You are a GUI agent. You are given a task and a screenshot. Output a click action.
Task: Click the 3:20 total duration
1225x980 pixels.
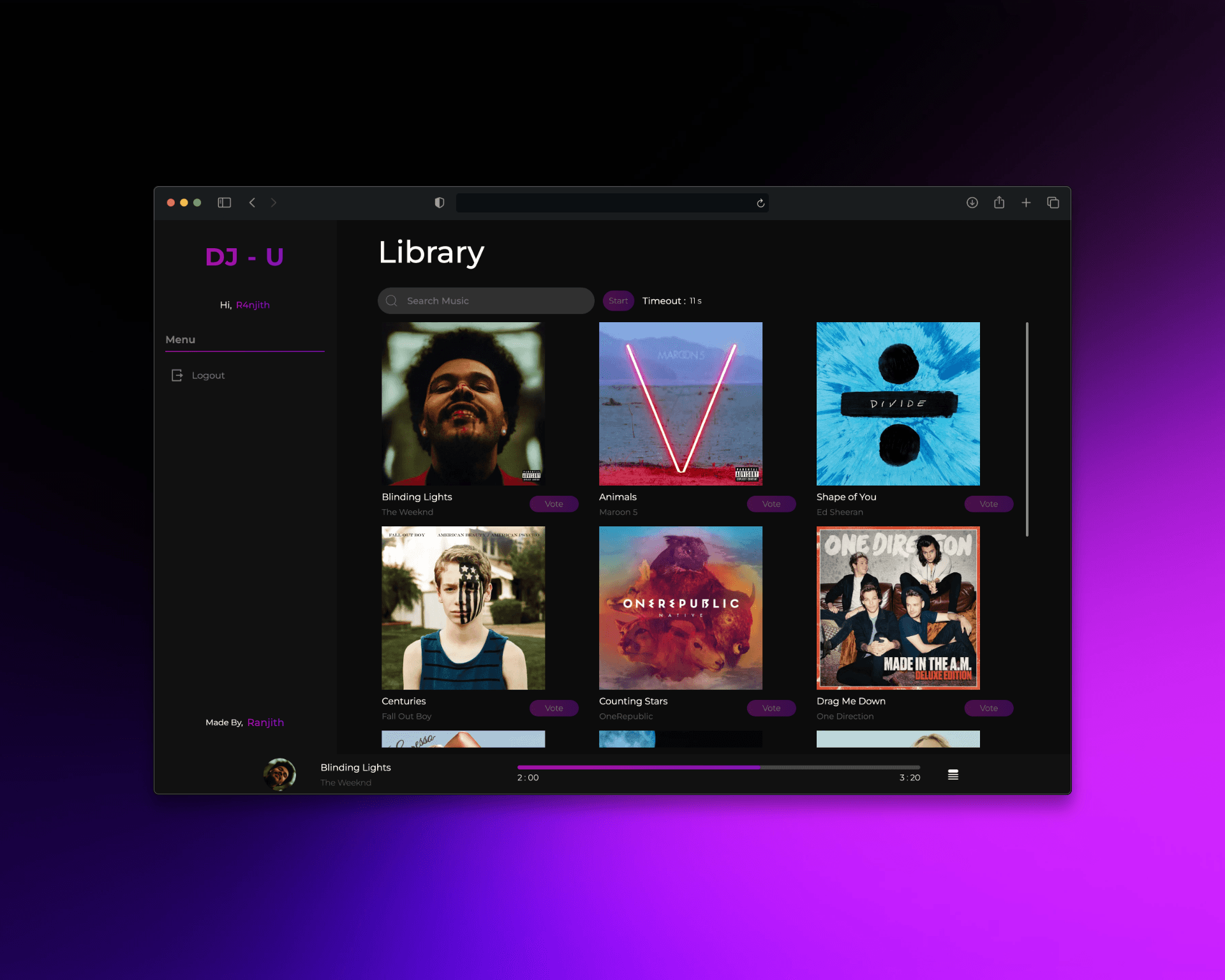coord(910,778)
